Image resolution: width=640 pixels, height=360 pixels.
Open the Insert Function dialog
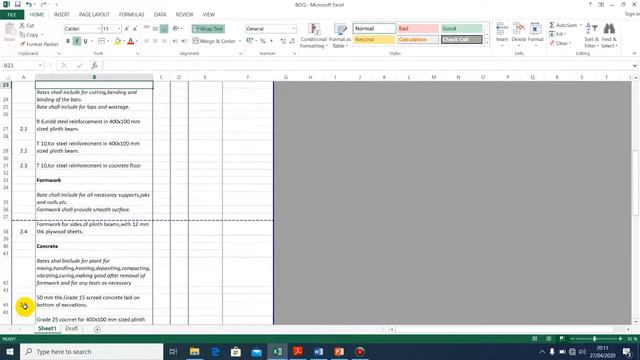(x=94, y=65)
